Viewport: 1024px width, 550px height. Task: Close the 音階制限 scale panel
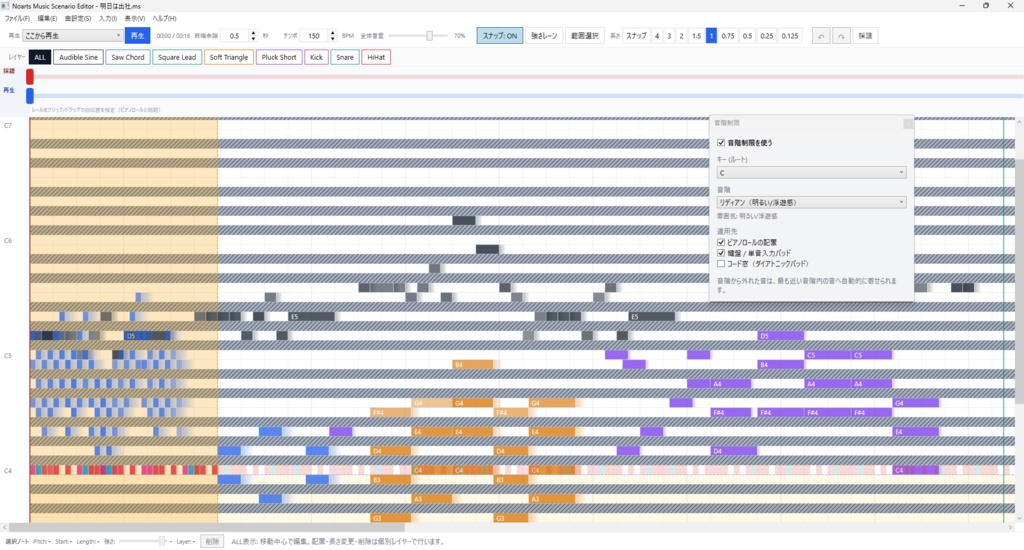point(908,123)
